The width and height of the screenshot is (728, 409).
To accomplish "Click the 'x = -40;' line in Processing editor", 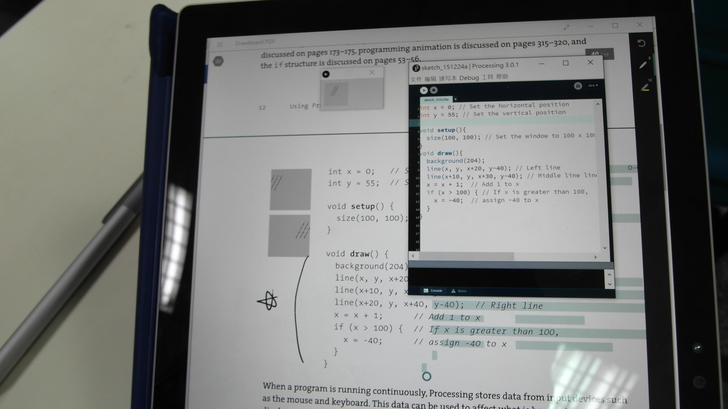I will 486,200.
